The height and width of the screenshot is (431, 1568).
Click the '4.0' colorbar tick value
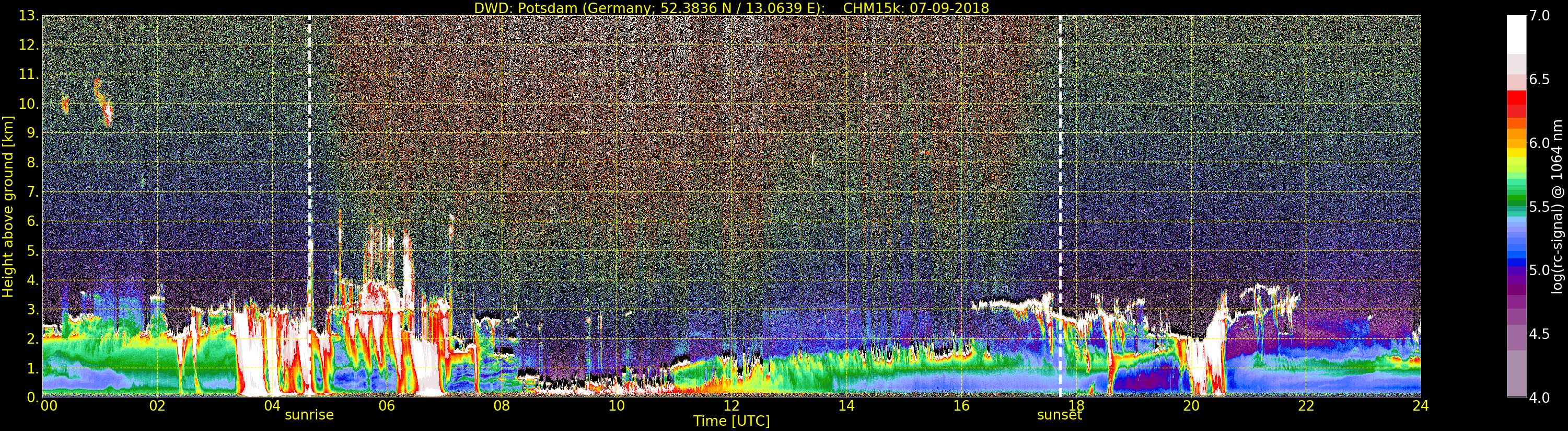click(1539, 398)
